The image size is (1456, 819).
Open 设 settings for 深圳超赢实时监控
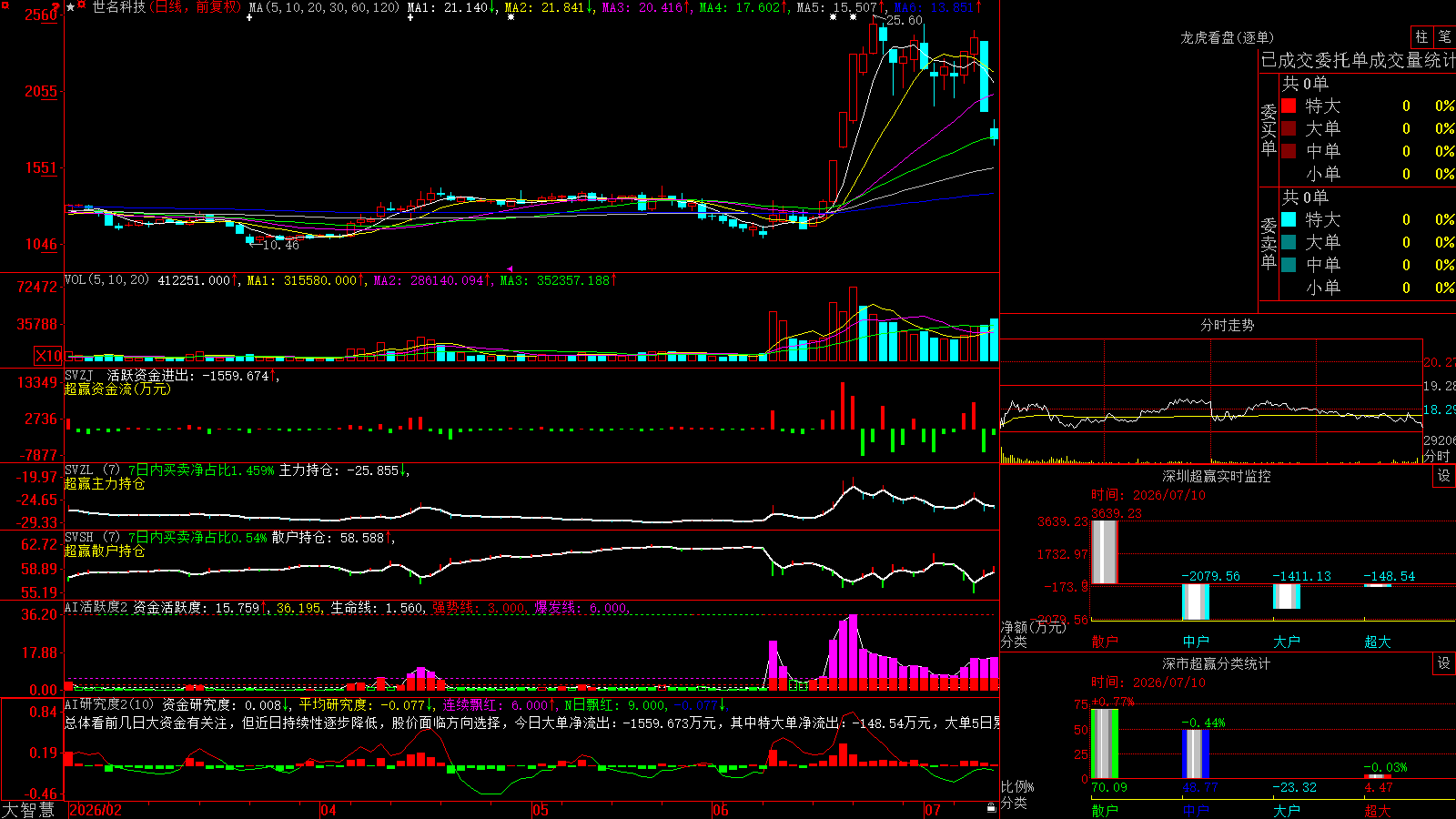tap(1444, 476)
